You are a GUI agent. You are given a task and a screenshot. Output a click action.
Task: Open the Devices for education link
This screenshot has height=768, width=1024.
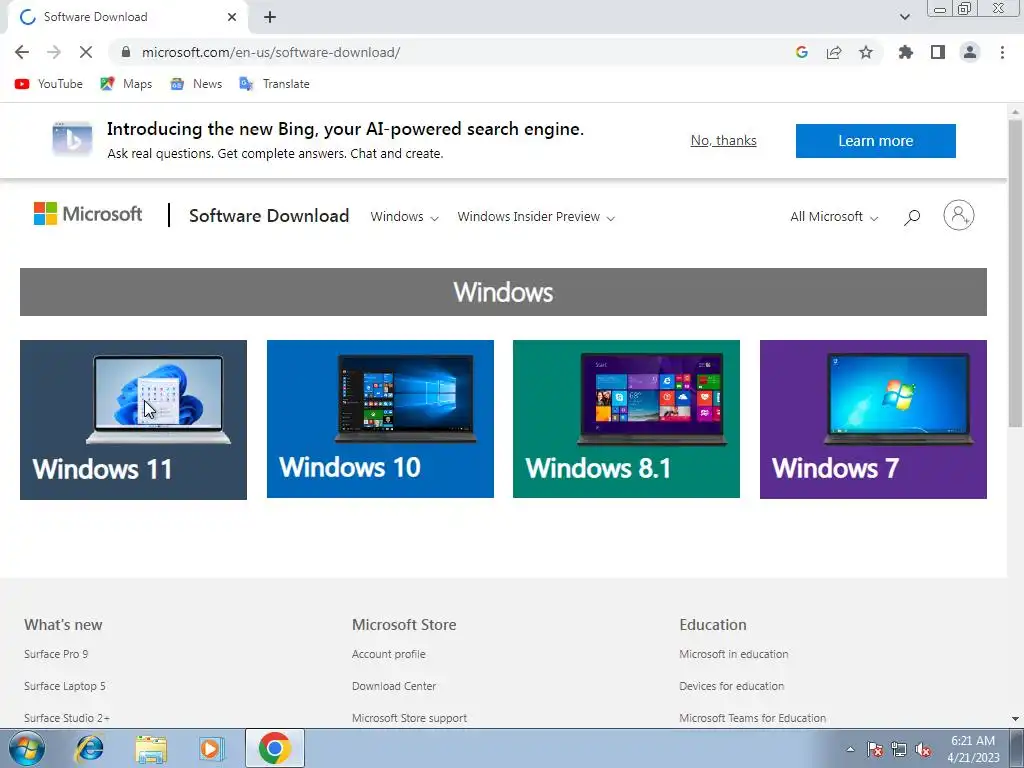731,686
